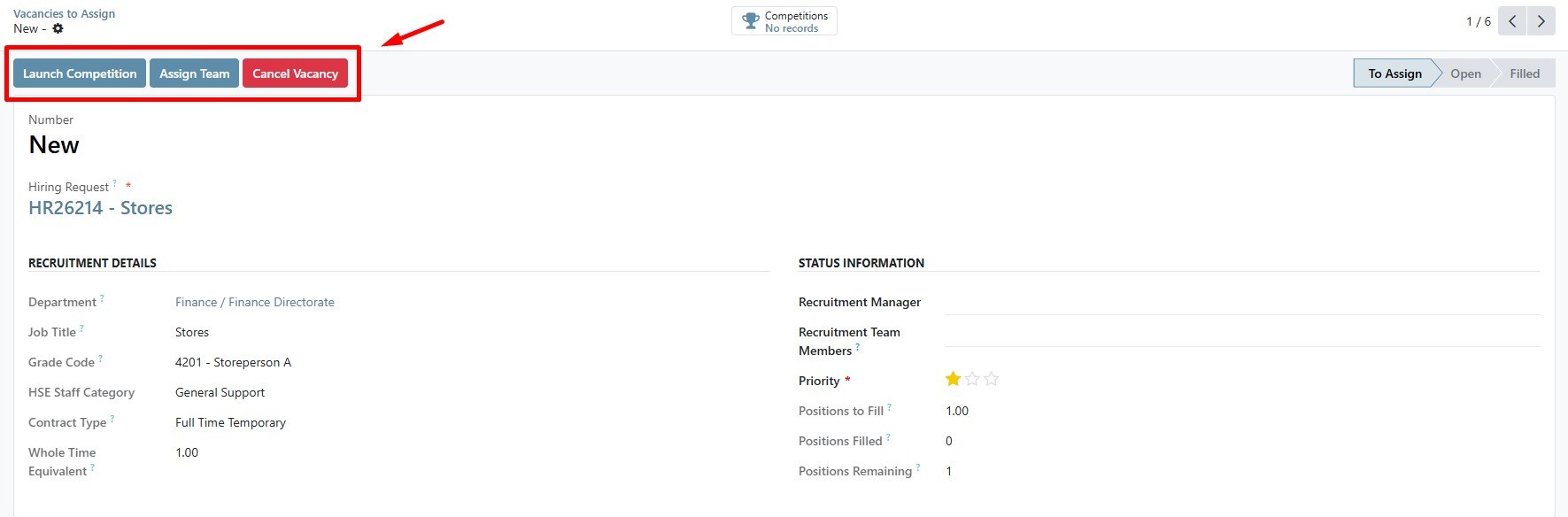Show the Department field help tooltip icon
1568x517 pixels.
click(102, 298)
